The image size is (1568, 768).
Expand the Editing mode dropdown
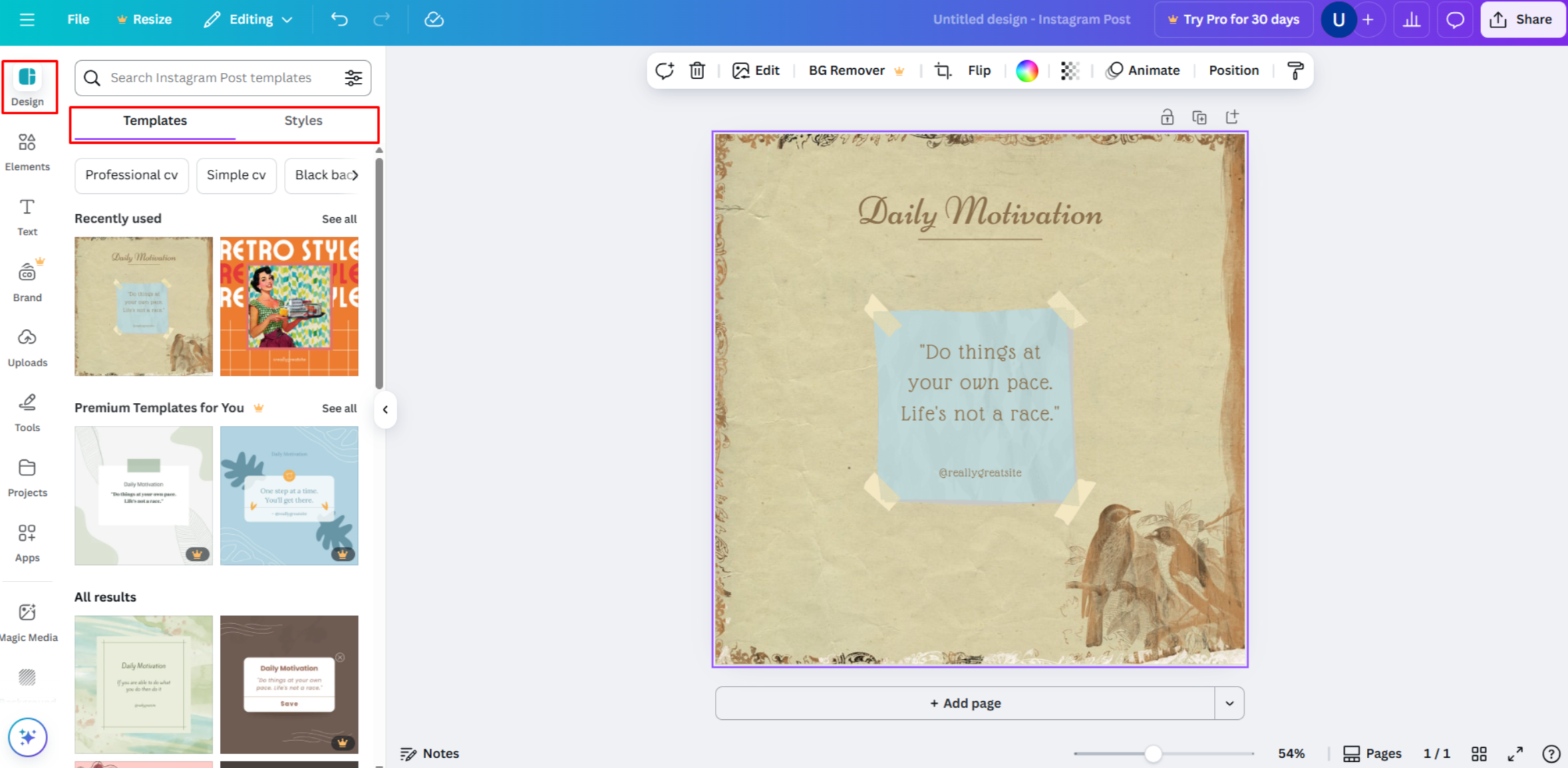287,19
